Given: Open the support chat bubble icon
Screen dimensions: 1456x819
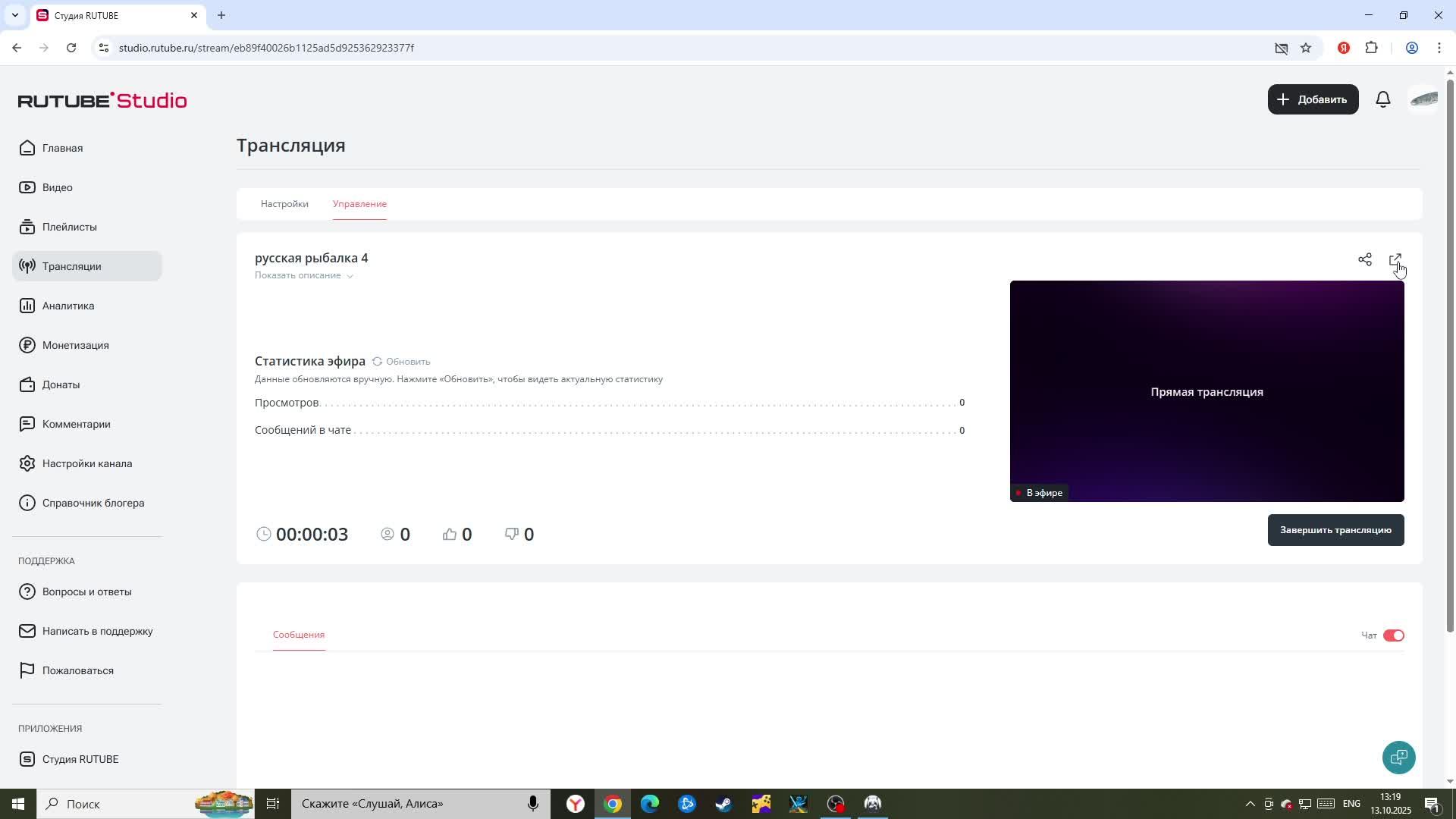Looking at the screenshot, I should click(x=1398, y=757).
